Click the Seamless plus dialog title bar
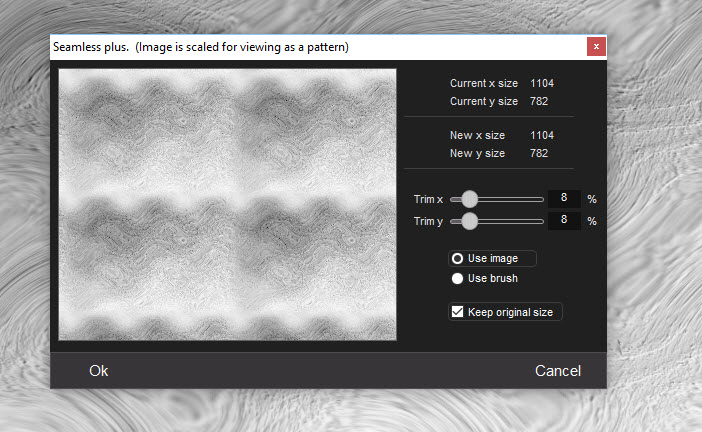 click(300, 47)
